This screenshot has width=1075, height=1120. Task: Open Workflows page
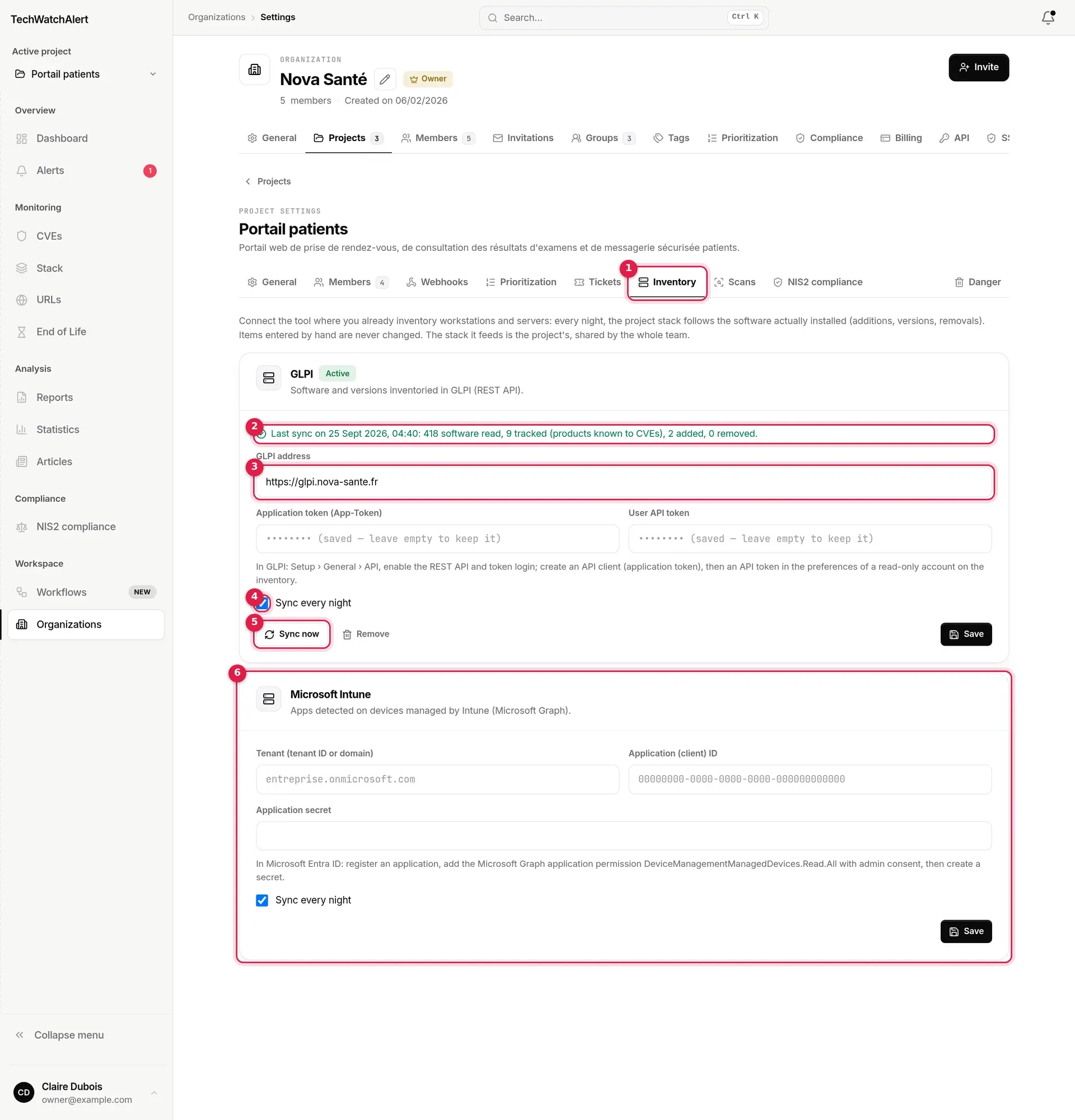[x=86, y=592]
